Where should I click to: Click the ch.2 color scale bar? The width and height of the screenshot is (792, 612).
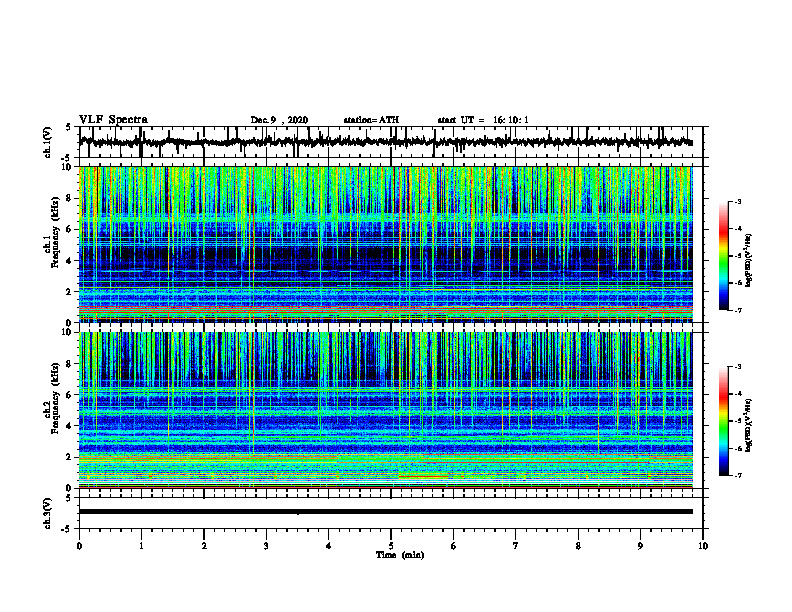(x=723, y=421)
